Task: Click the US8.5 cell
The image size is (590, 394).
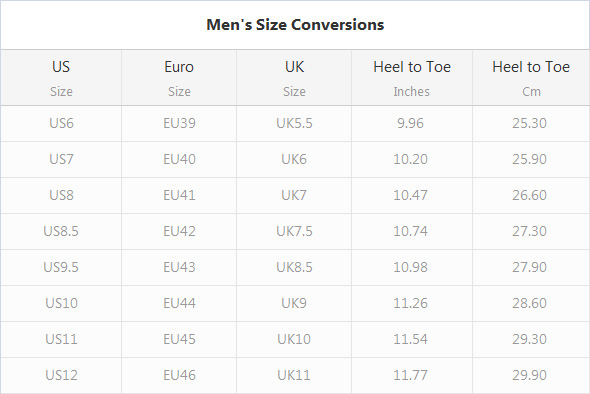Action: pyautogui.click(x=61, y=231)
